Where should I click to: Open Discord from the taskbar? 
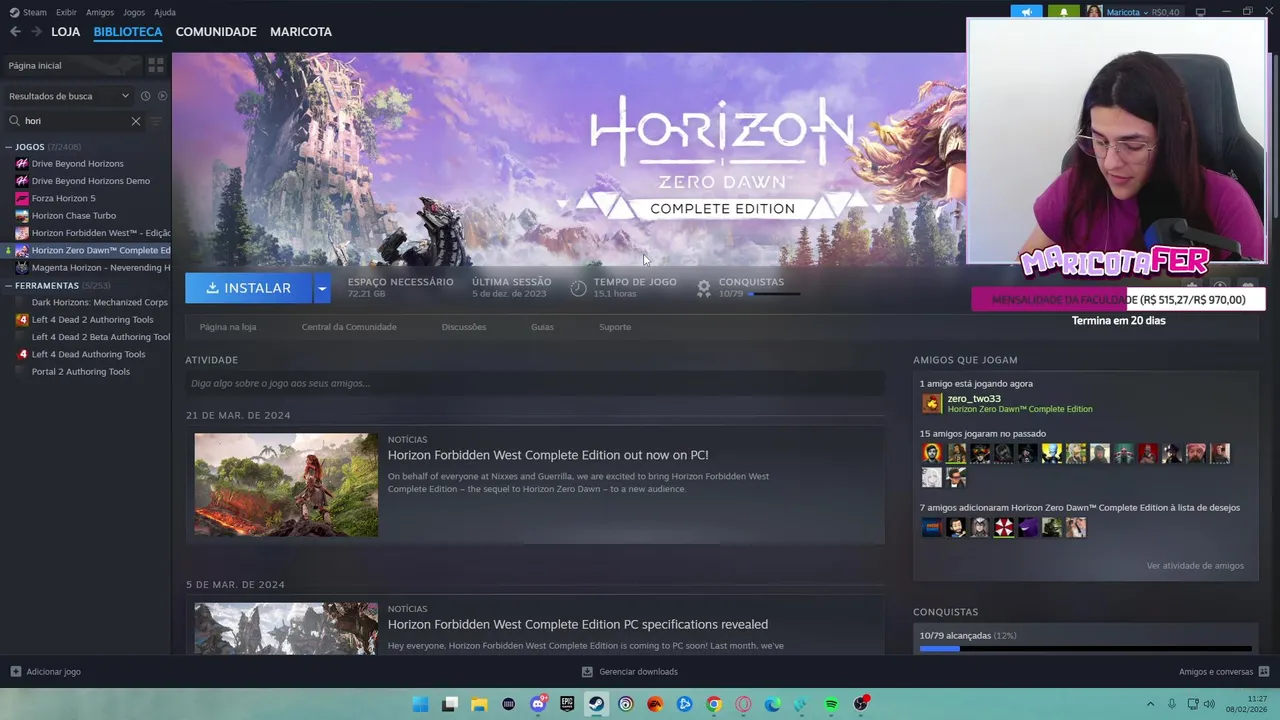[539, 704]
